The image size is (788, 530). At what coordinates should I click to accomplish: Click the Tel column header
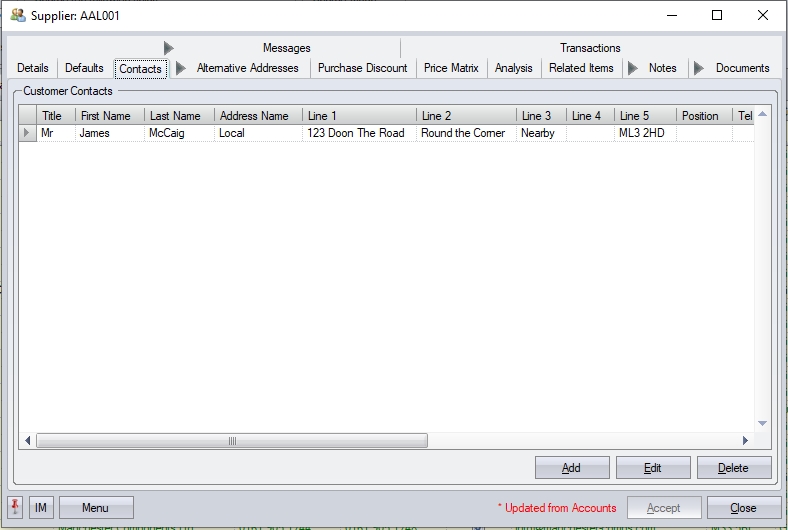click(x=744, y=116)
